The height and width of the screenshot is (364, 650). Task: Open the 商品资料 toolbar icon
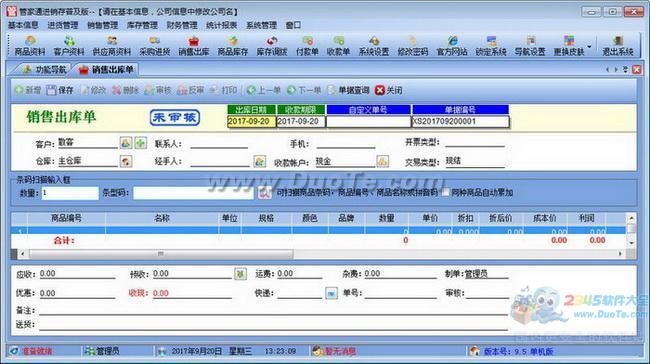point(30,46)
